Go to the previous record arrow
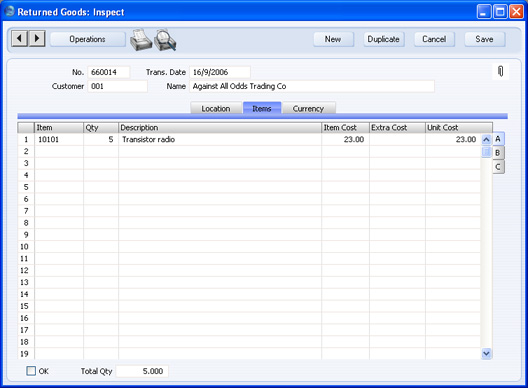Viewport: 528px width, 388px height. (x=20, y=38)
